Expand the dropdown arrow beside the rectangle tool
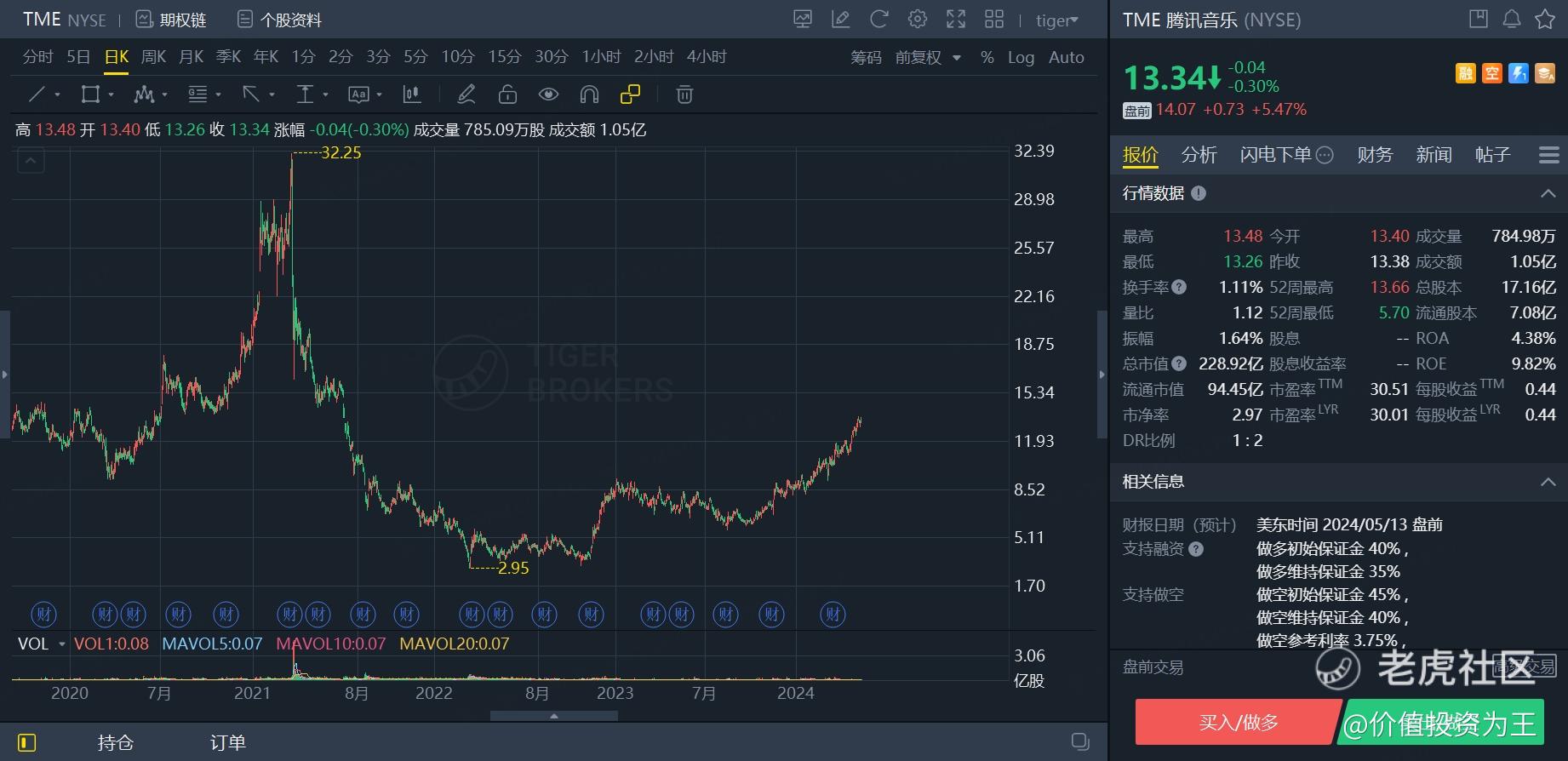This screenshot has width=1568, height=761. [x=111, y=95]
